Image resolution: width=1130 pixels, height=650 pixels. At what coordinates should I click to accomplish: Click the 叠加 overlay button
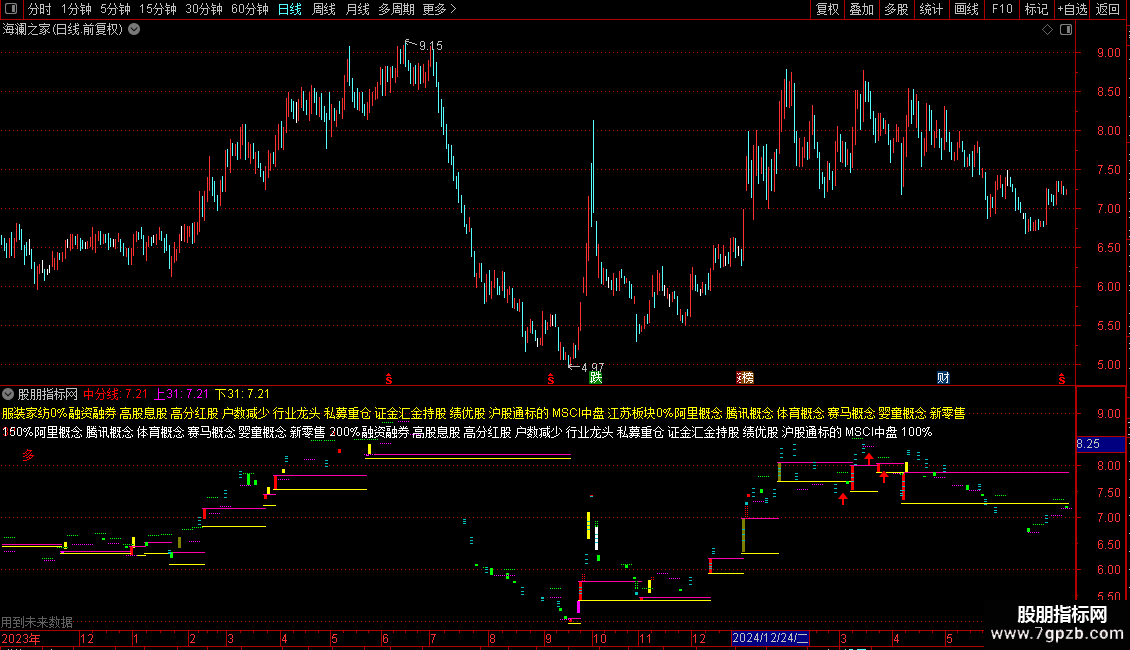click(x=861, y=9)
